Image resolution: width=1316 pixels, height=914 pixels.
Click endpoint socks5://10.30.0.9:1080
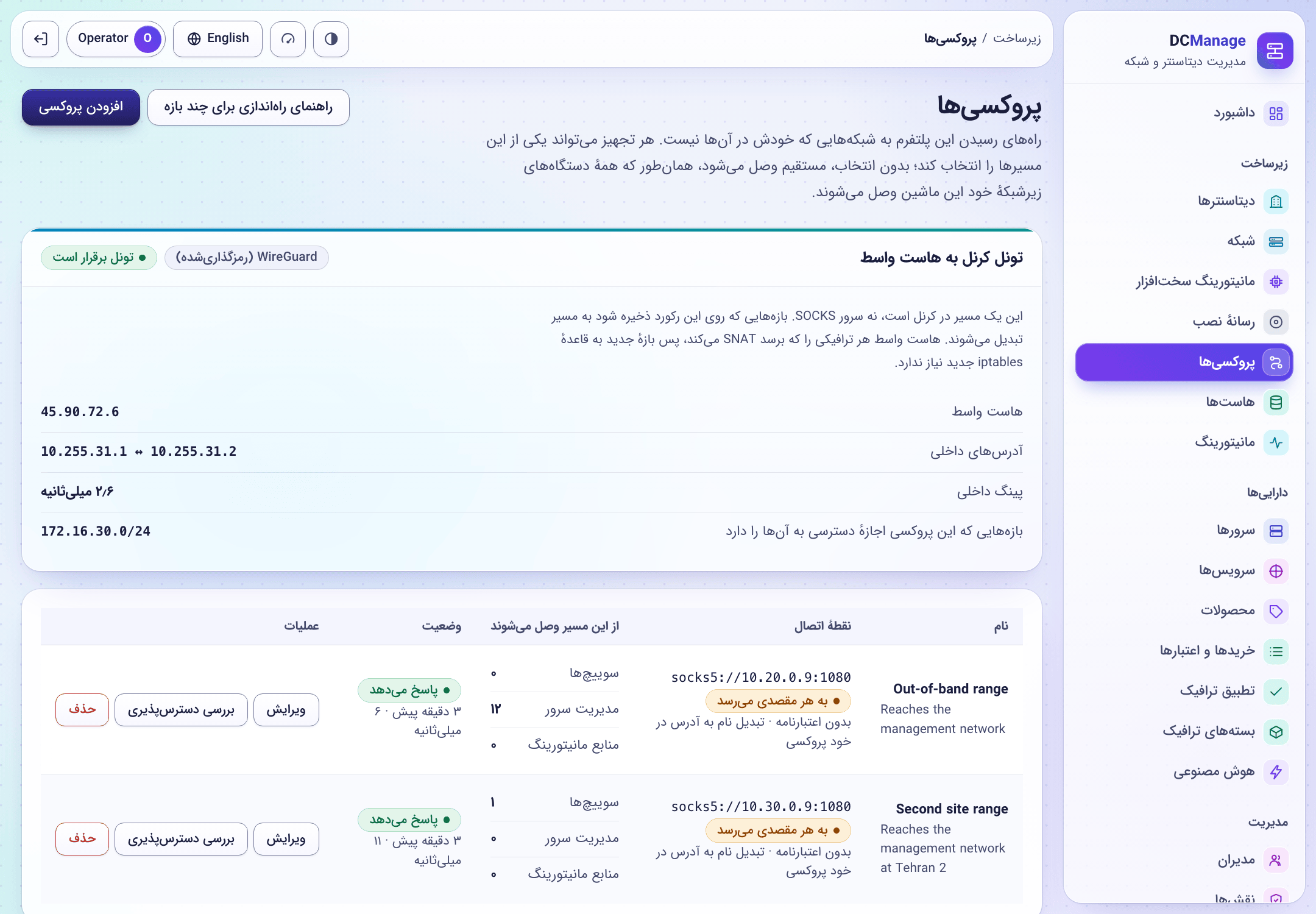760,807
